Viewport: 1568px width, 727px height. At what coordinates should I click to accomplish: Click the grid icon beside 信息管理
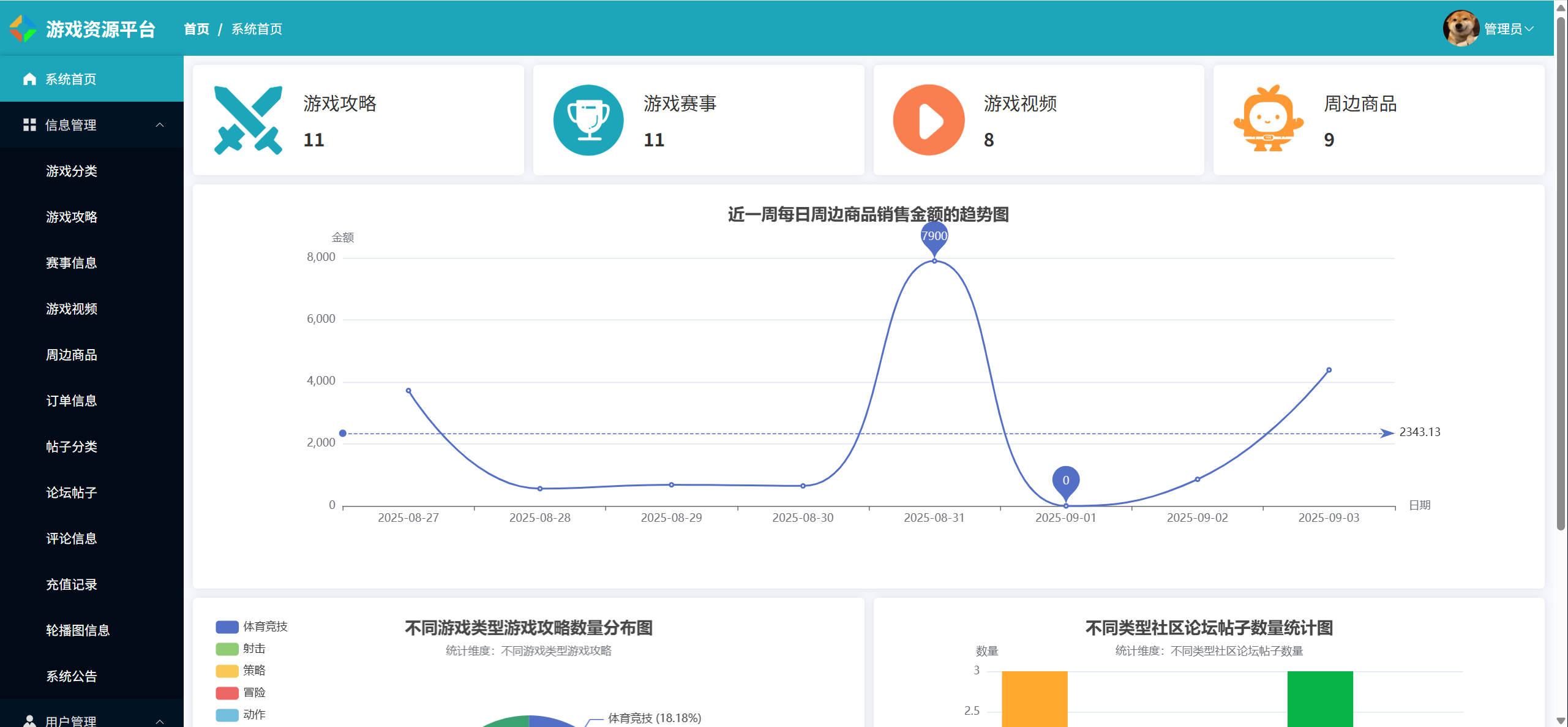[29, 125]
